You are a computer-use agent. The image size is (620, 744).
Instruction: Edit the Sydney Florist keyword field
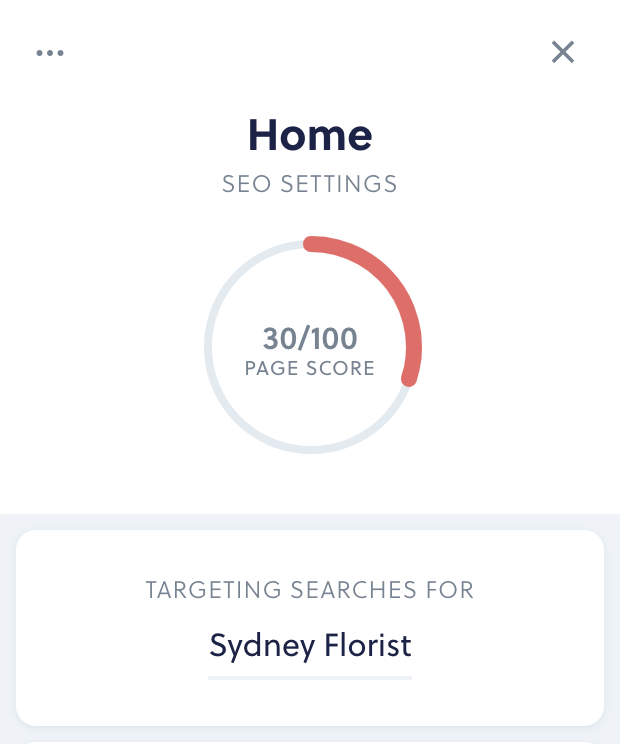[310, 646]
